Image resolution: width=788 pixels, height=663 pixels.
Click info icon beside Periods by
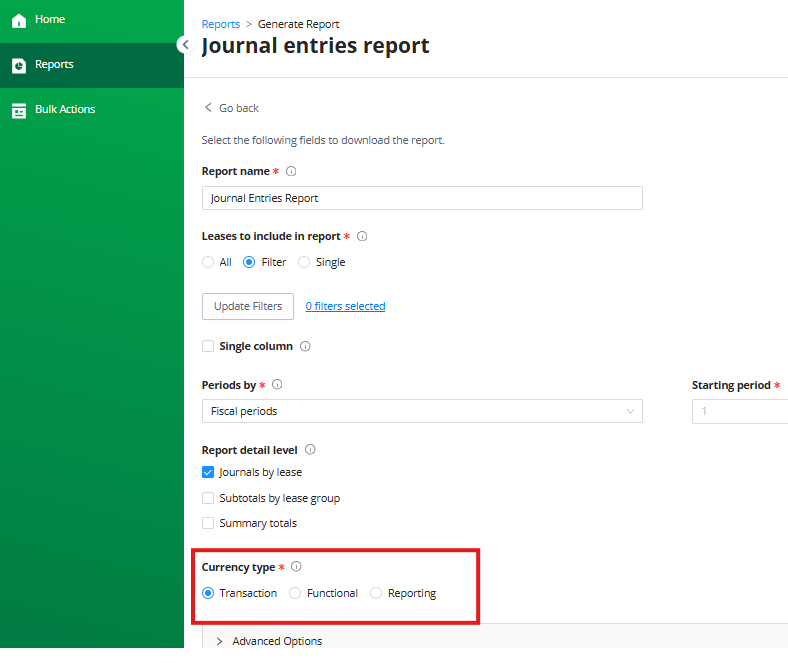coord(277,385)
